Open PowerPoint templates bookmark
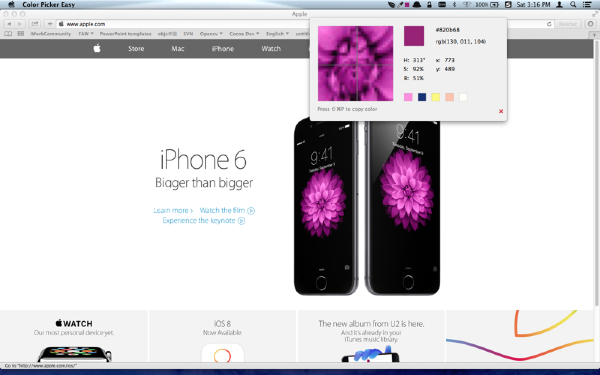The image size is (600, 375). point(126,34)
